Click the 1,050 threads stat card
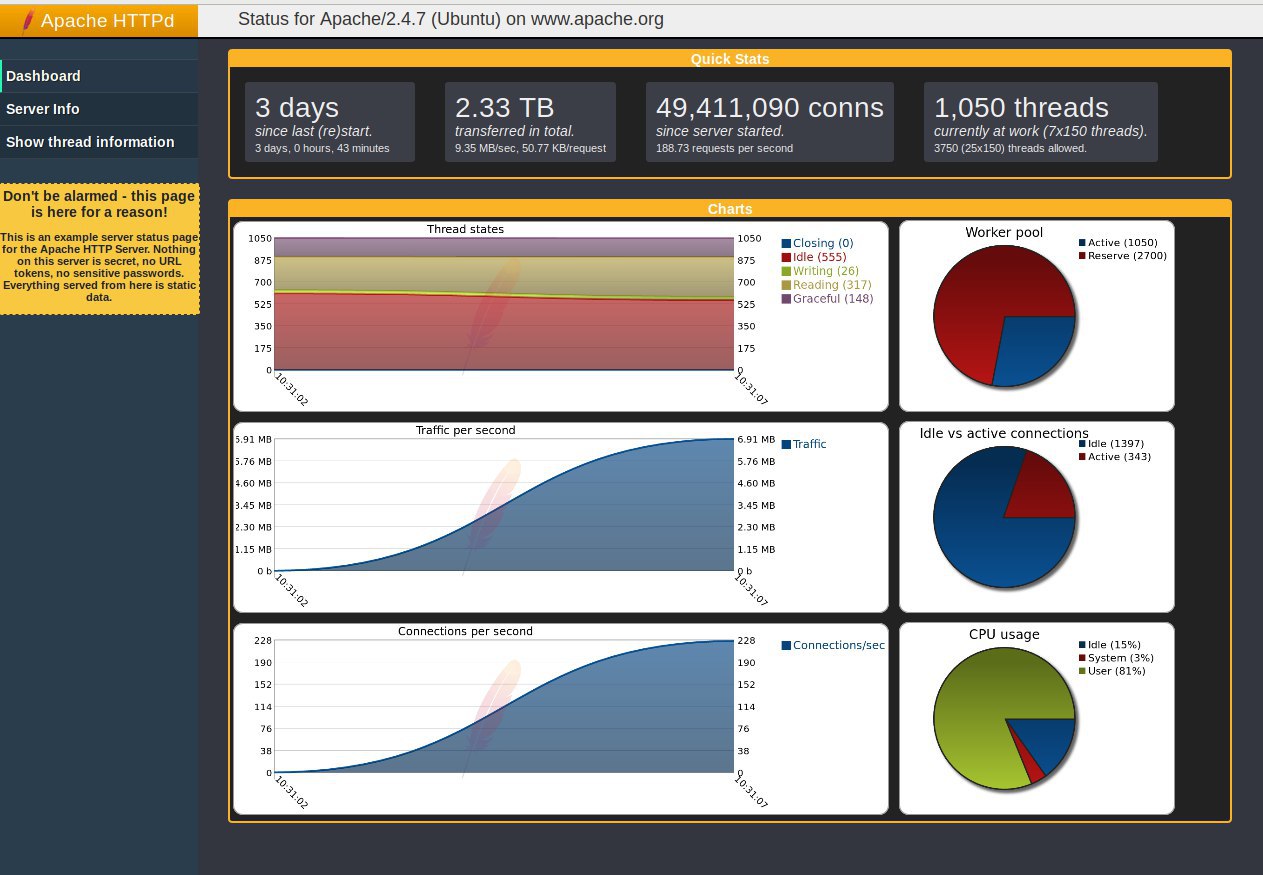The width and height of the screenshot is (1263, 875). click(1041, 122)
